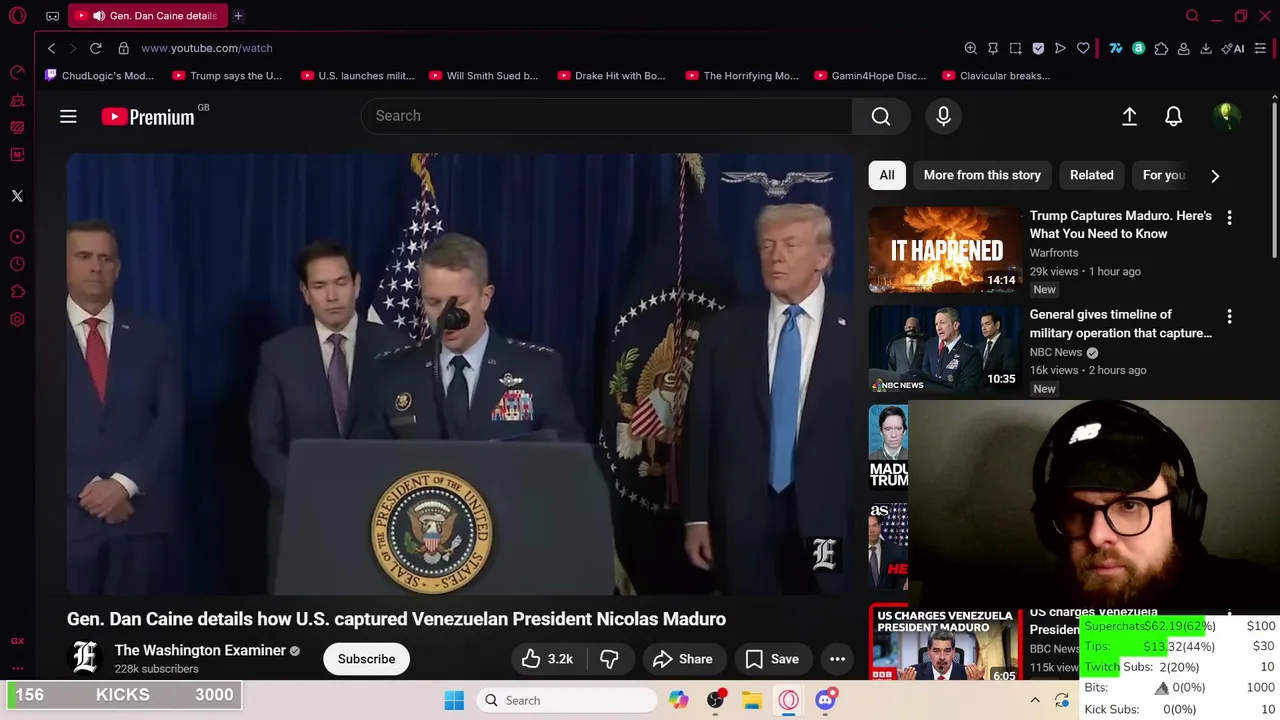Image resolution: width=1280 pixels, height=720 pixels.
Task: Open The Washington Examiner channel name
Action: coord(200,650)
